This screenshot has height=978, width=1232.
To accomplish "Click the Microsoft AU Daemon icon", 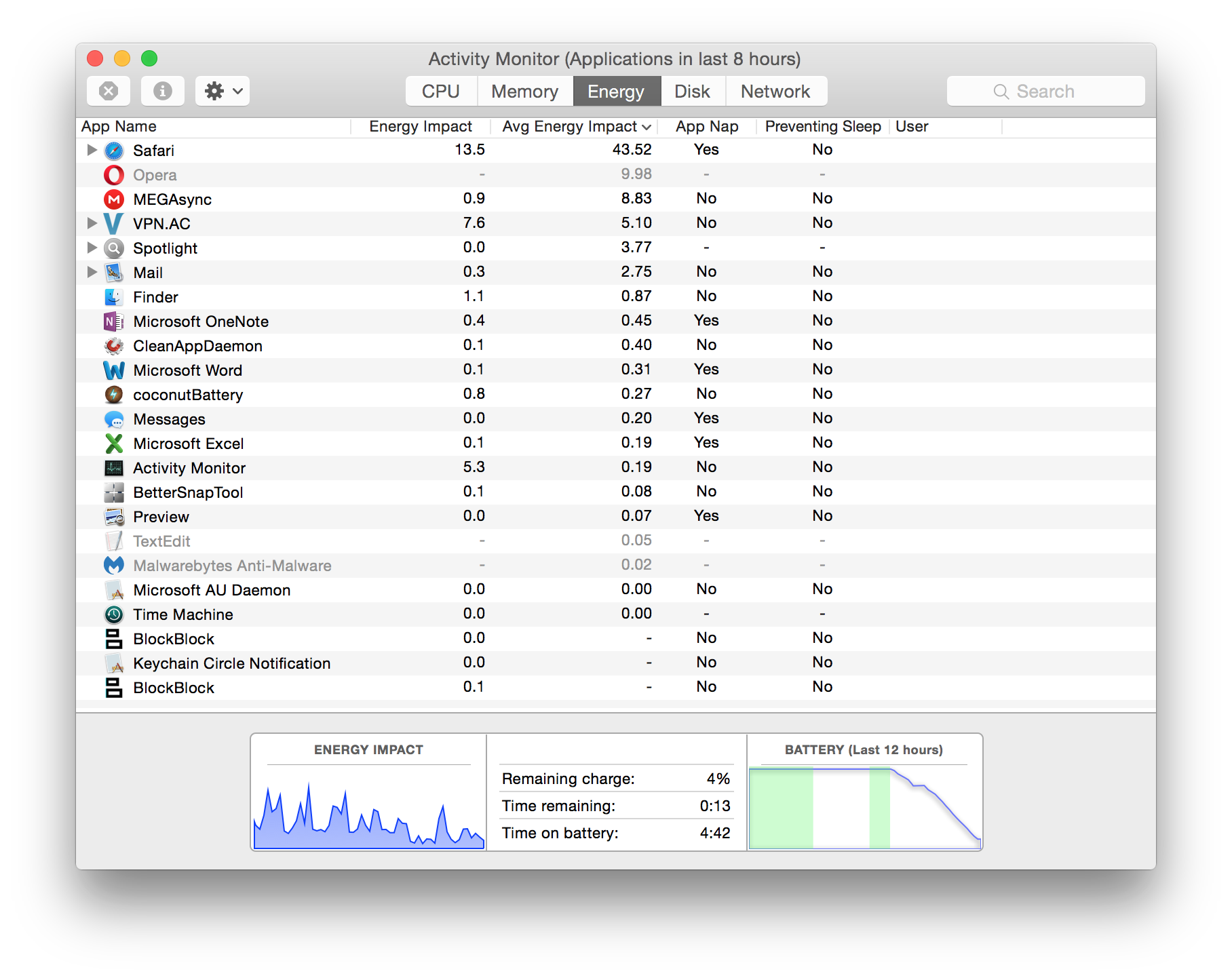I will (114, 590).
